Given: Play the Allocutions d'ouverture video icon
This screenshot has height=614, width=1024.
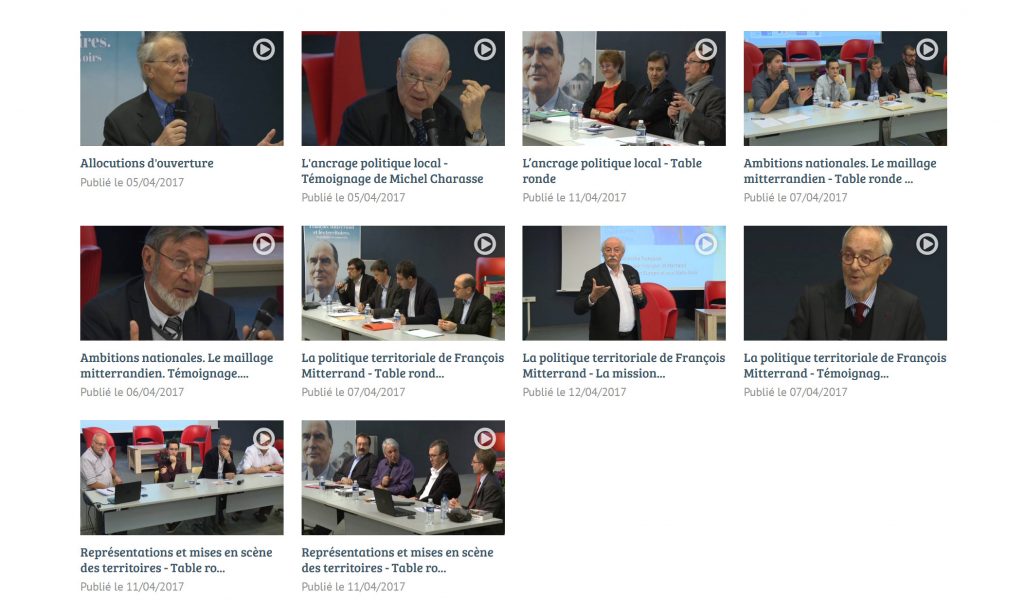Looking at the screenshot, I should (264, 49).
